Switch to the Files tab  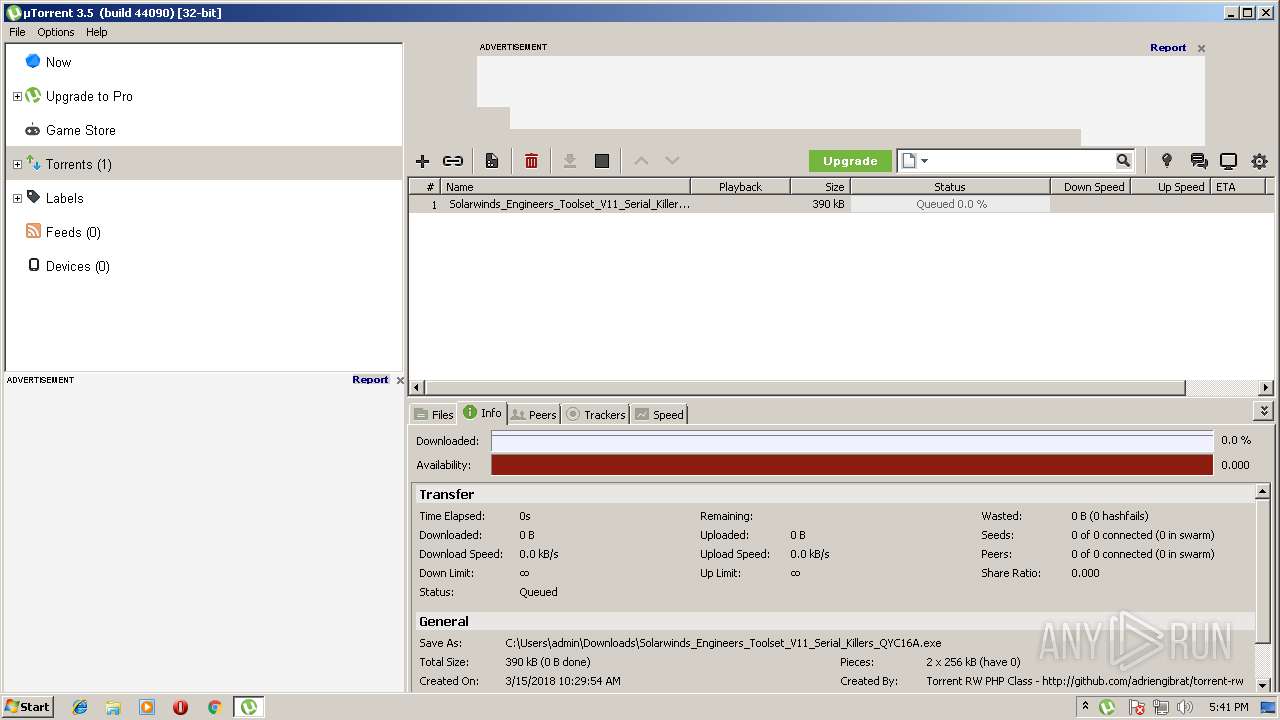coord(433,414)
